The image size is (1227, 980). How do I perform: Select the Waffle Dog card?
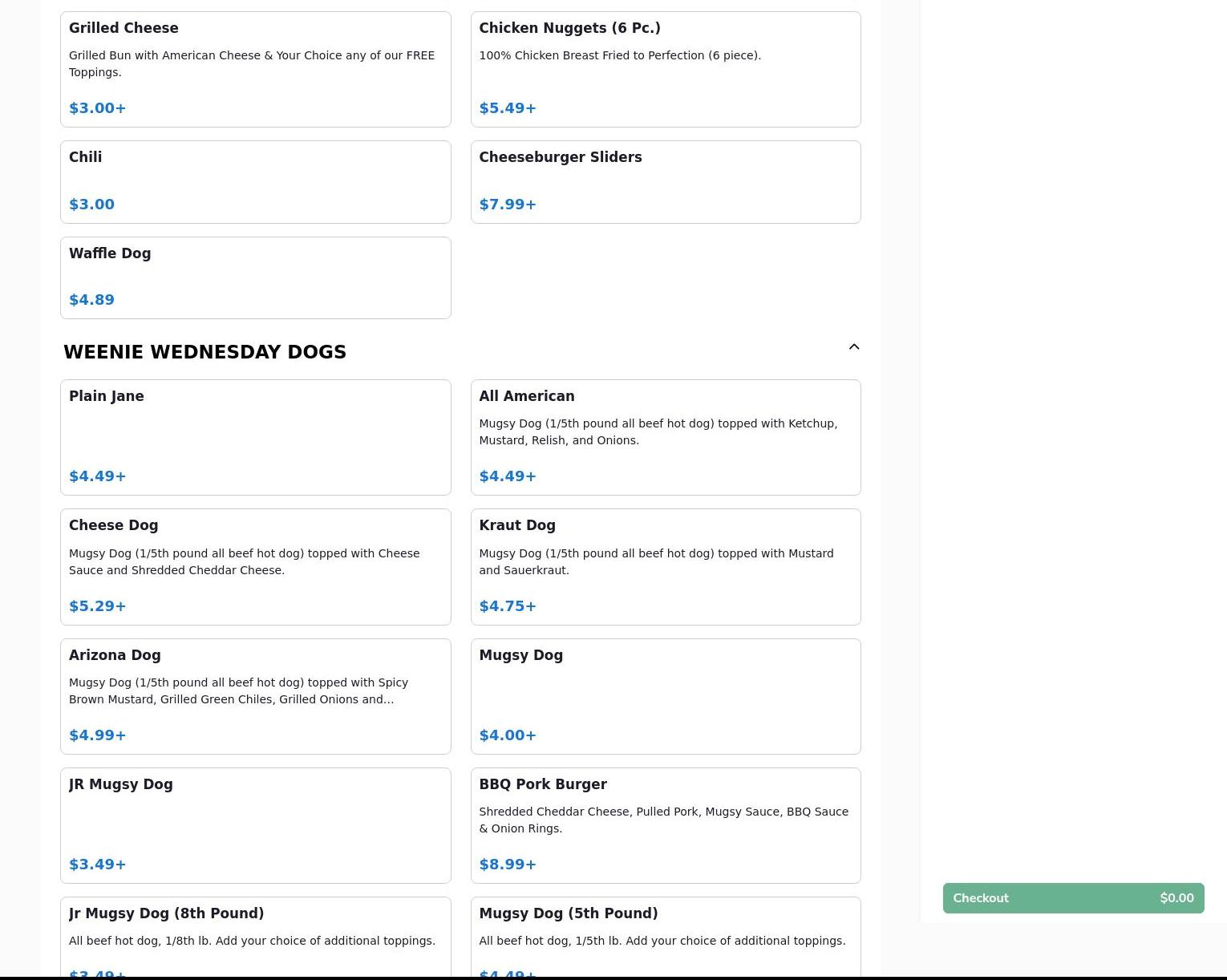click(x=255, y=277)
